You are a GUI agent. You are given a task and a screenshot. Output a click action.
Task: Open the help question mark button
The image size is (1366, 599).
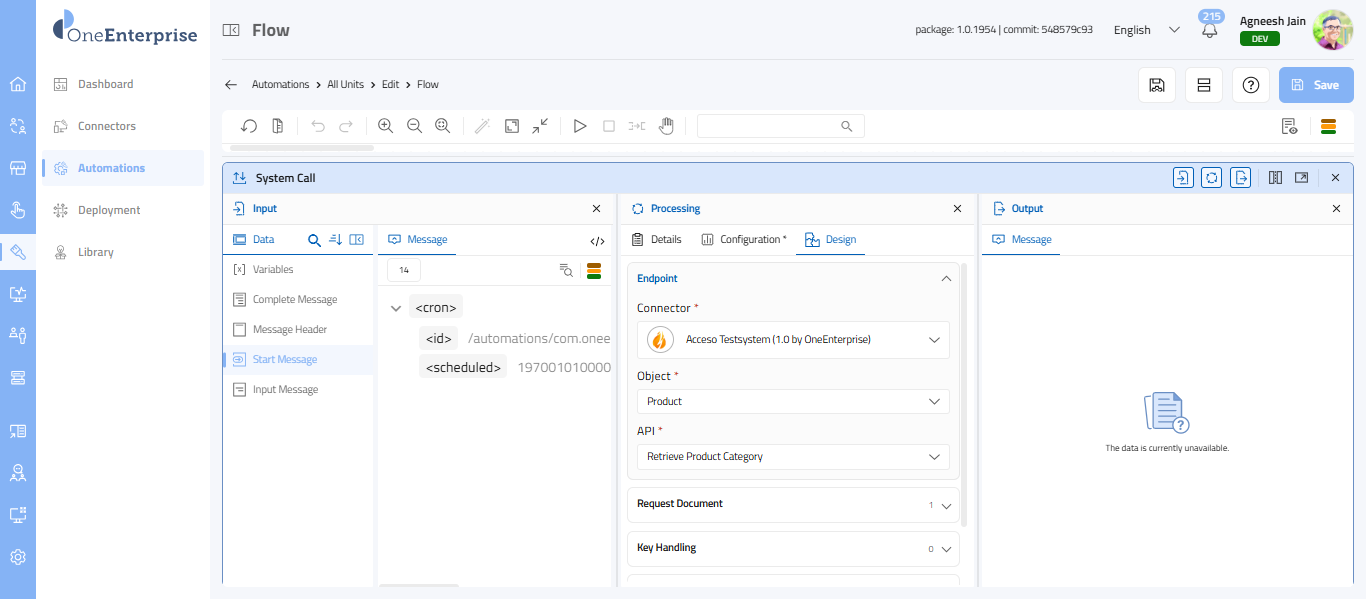pos(1250,85)
